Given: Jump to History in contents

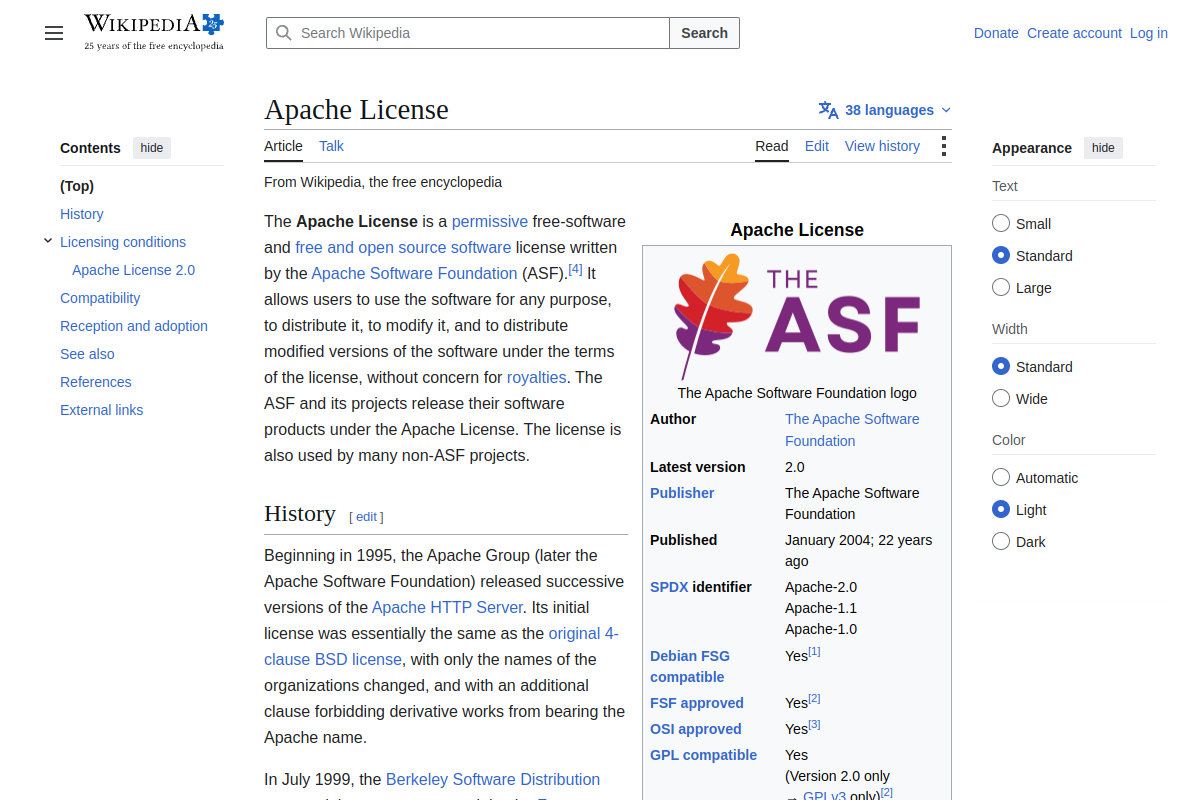Looking at the screenshot, I should pyautogui.click(x=82, y=214).
